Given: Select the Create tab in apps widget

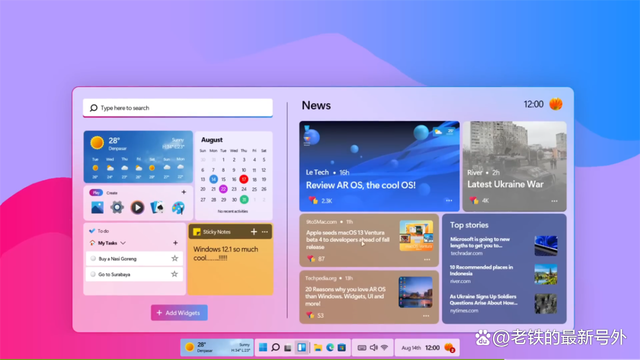Looking at the screenshot, I should coord(112,193).
